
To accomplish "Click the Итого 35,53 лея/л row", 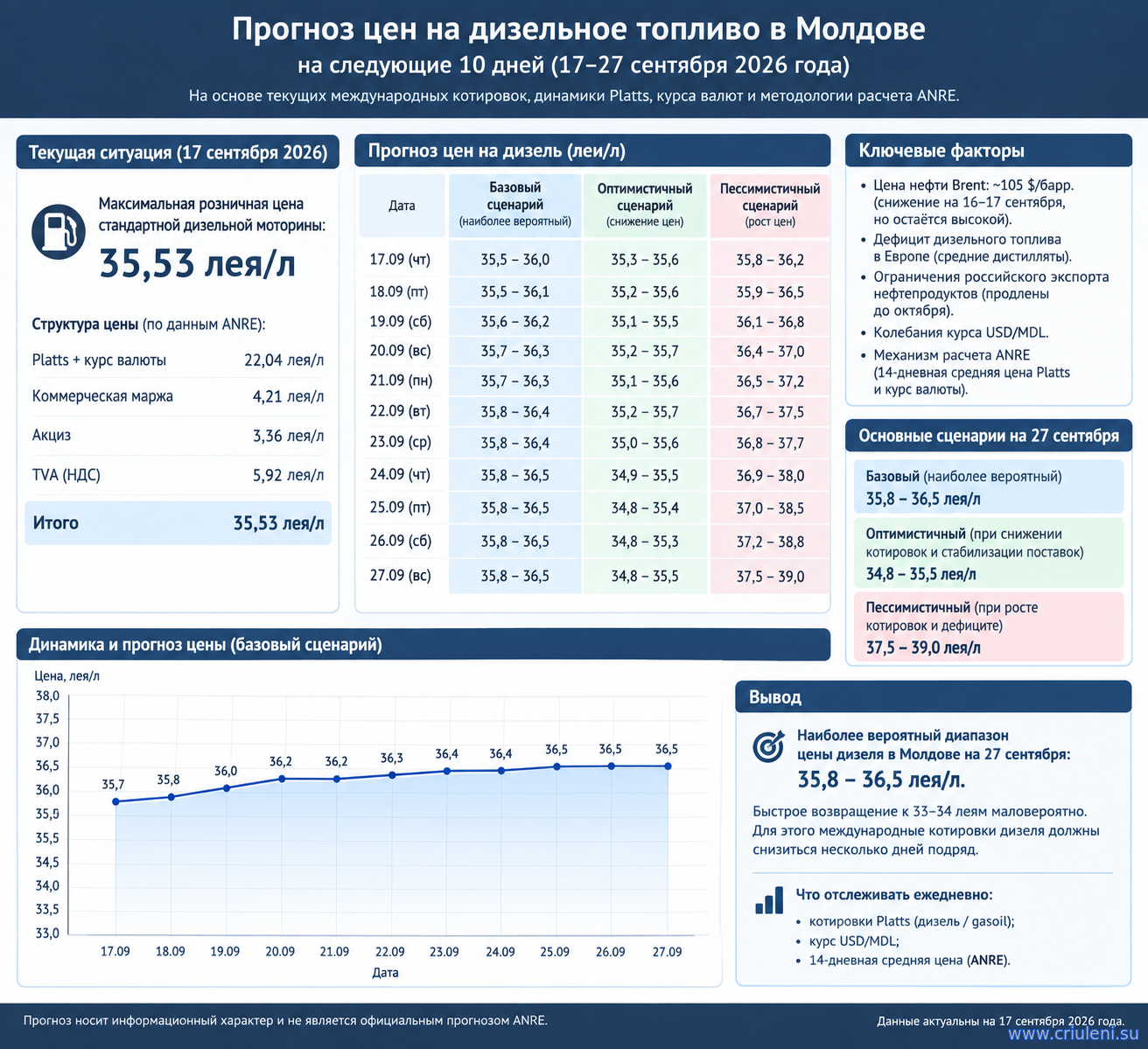I will pos(178,523).
